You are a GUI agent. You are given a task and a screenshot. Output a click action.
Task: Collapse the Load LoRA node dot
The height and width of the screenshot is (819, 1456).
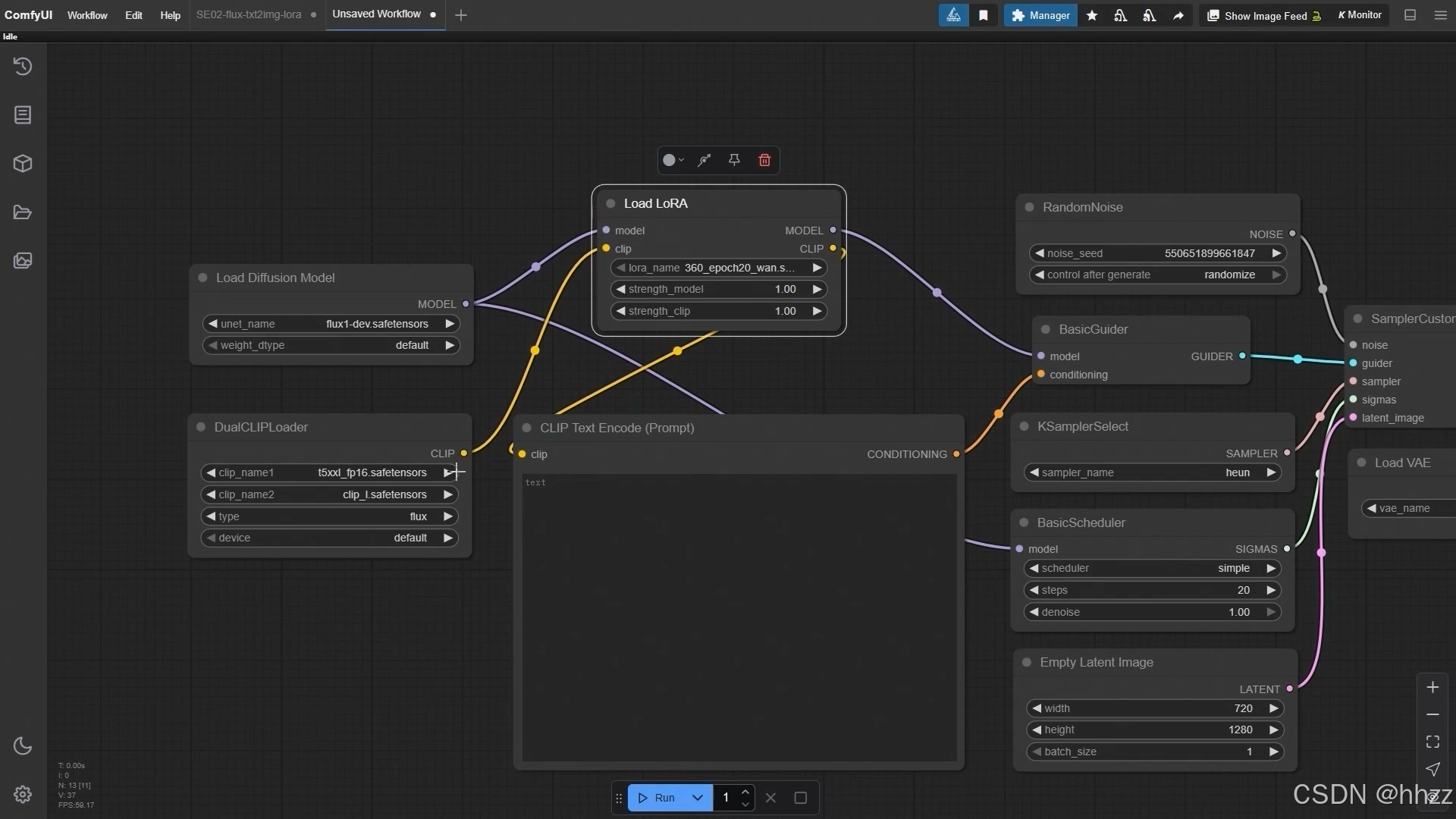point(610,203)
